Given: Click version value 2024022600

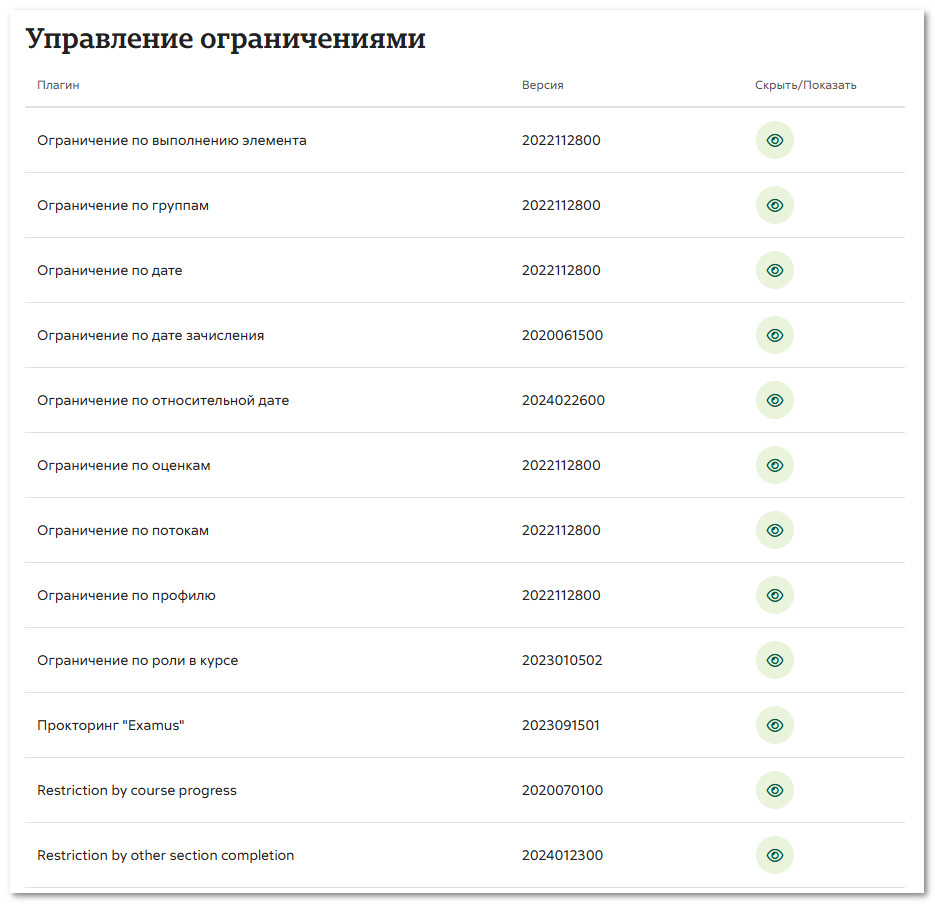Looking at the screenshot, I should (563, 400).
